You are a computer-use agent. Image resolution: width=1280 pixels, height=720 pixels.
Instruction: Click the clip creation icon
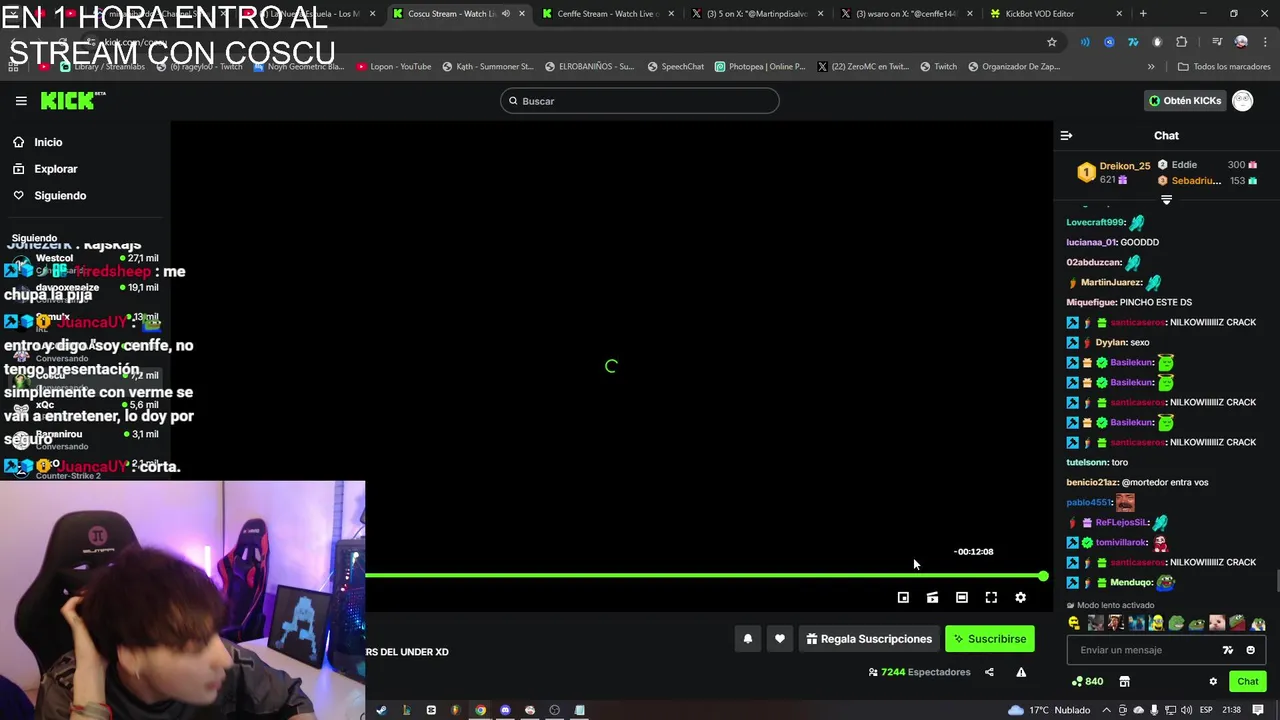(x=932, y=598)
